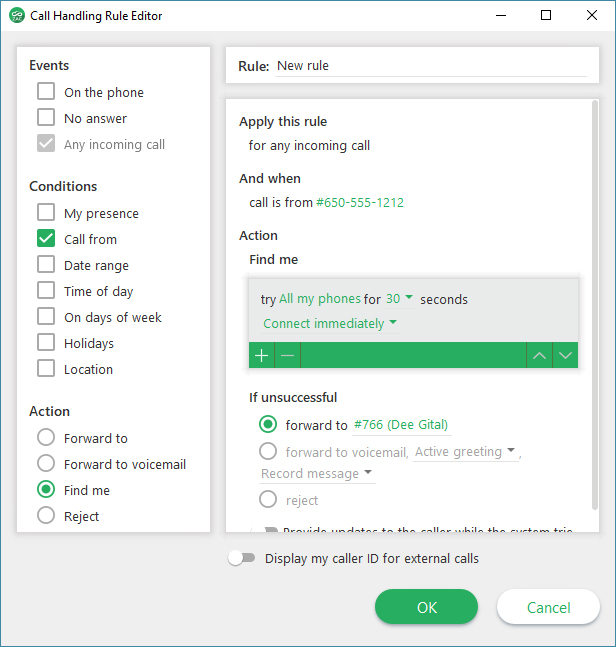Maximize the Call Handling Rule Editor window
The width and height of the screenshot is (616, 647).
[546, 16]
